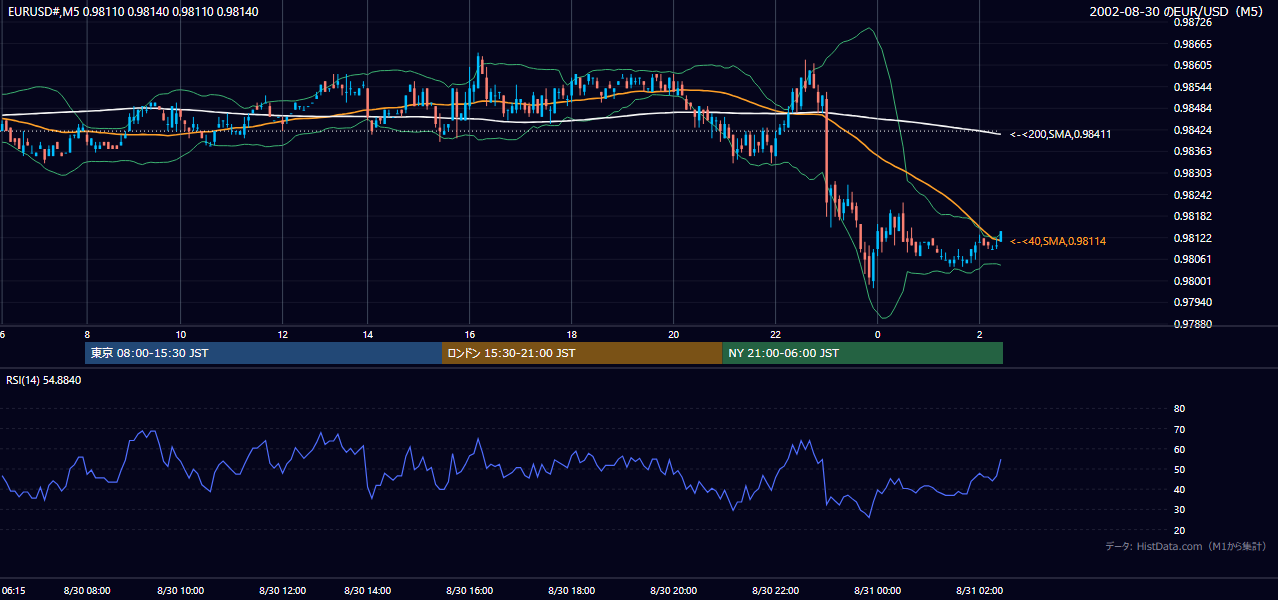Click the 8/30 12:00 bottom axis label

[x=281, y=591]
